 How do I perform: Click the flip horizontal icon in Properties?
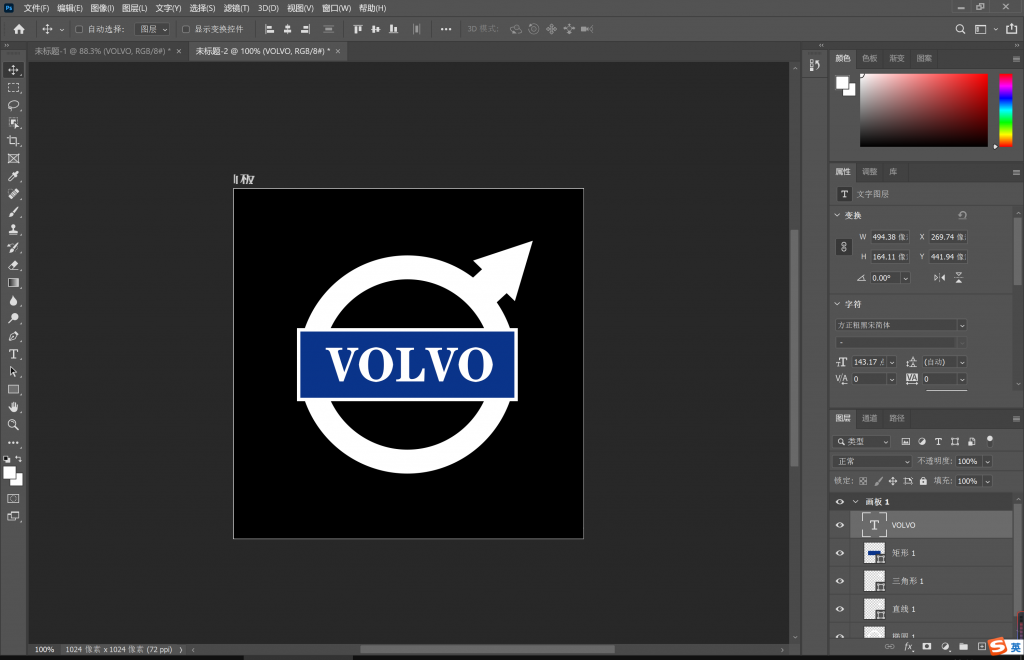pyautogui.click(x=939, y=278)
